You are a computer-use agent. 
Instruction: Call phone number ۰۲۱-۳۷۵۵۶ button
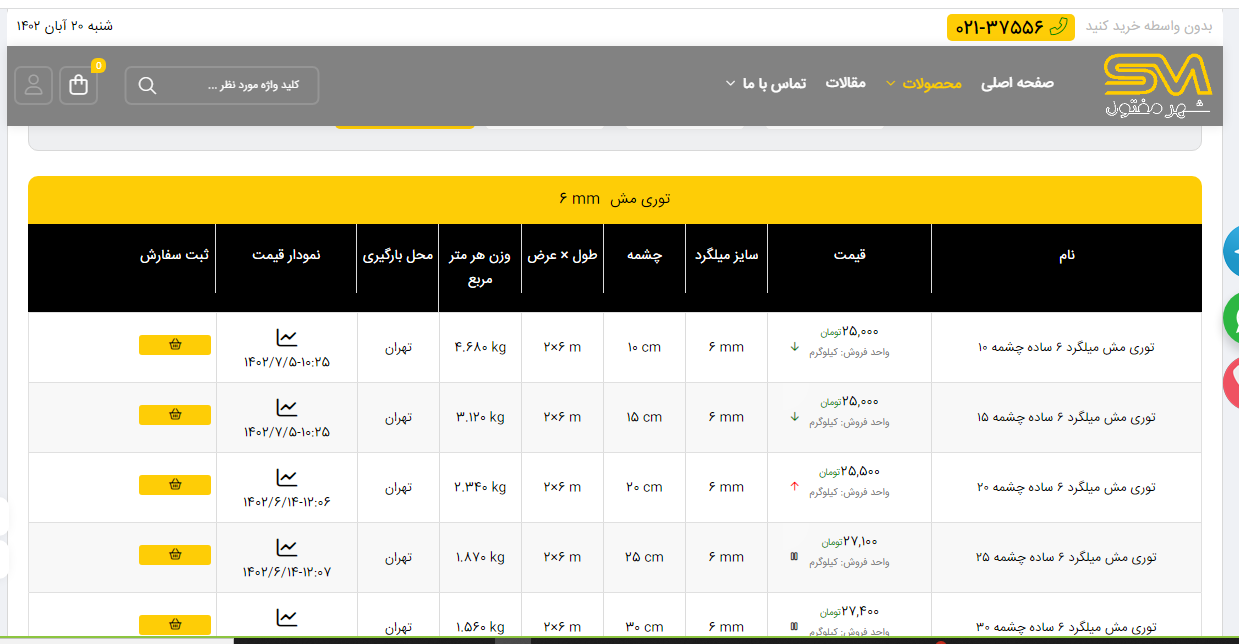tap(1010, 28)
